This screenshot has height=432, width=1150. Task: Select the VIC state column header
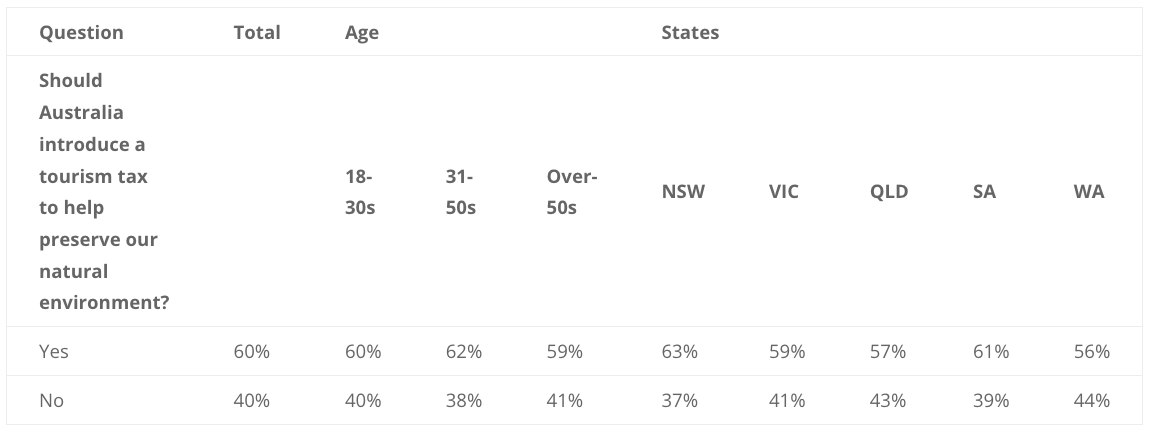[x=783, y=191]
